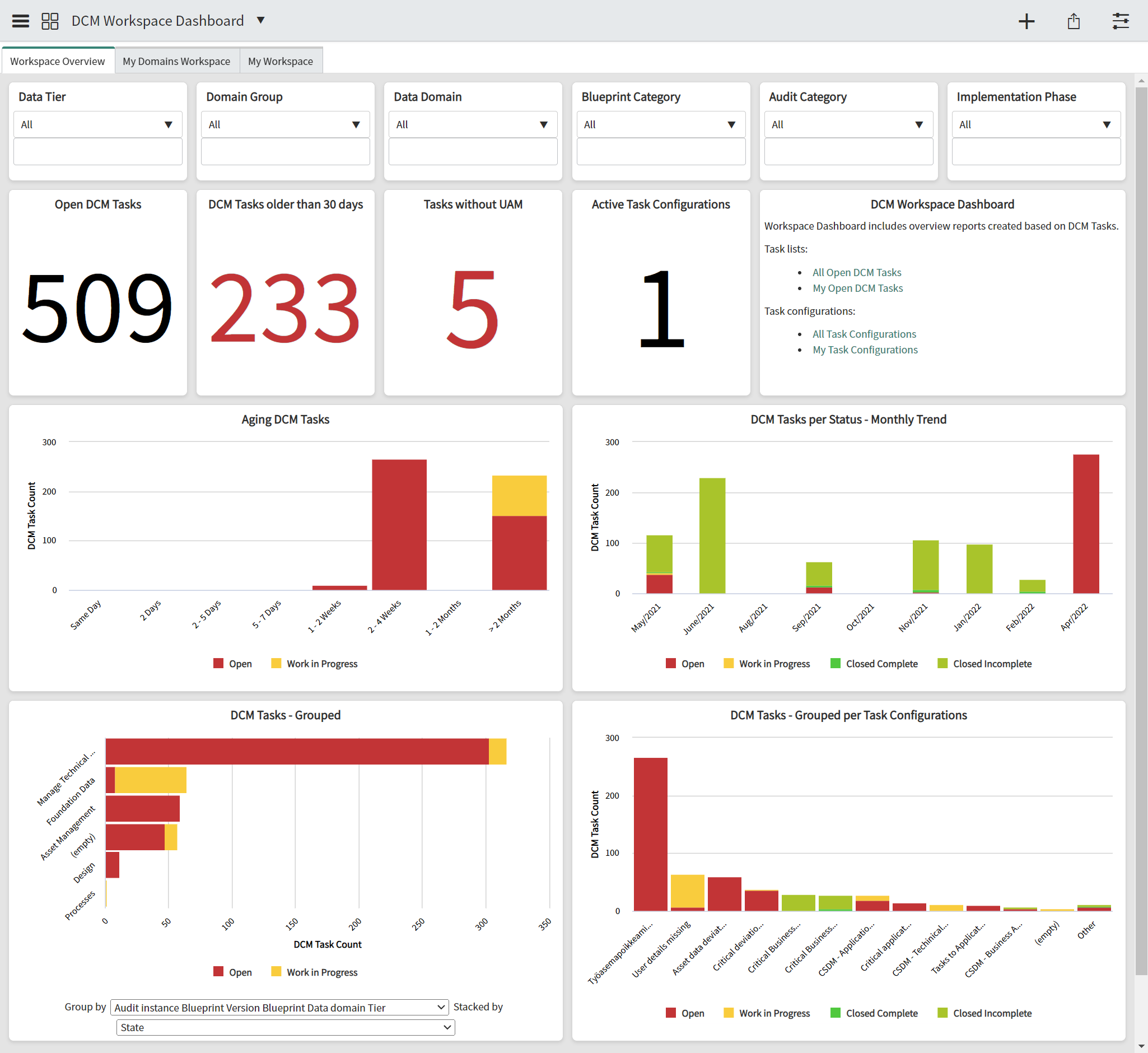
Task: Open the Group by selector
Action: coord(279,1008)
